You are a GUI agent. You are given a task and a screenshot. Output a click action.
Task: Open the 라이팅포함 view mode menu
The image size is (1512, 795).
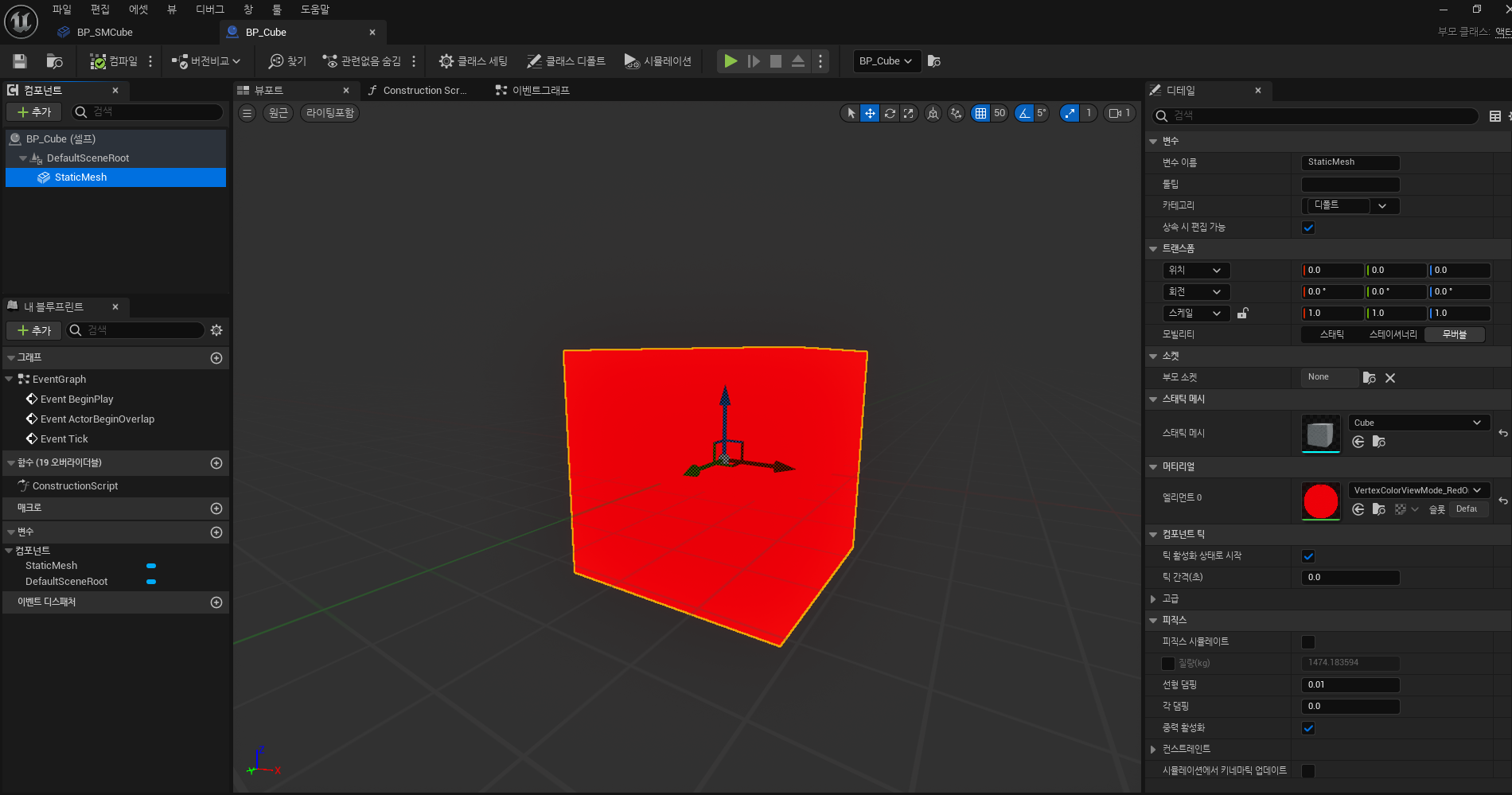pos(330,113)
